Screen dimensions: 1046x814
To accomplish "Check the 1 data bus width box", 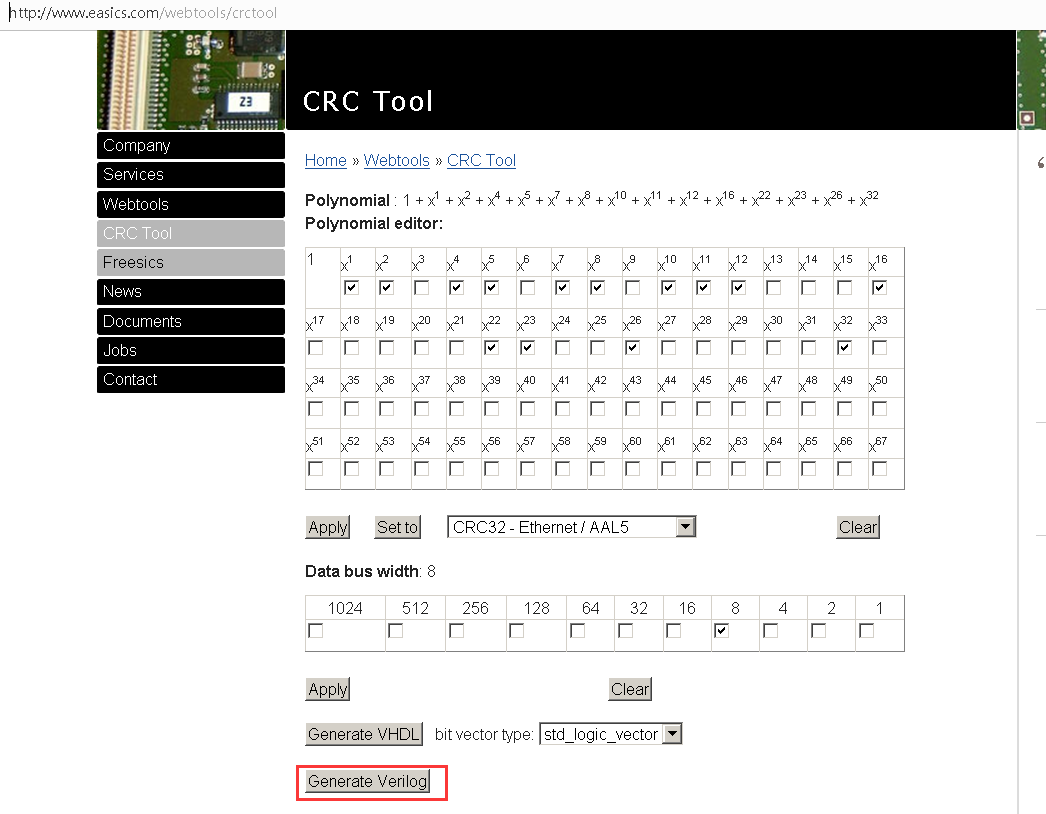I will (867, 631).
